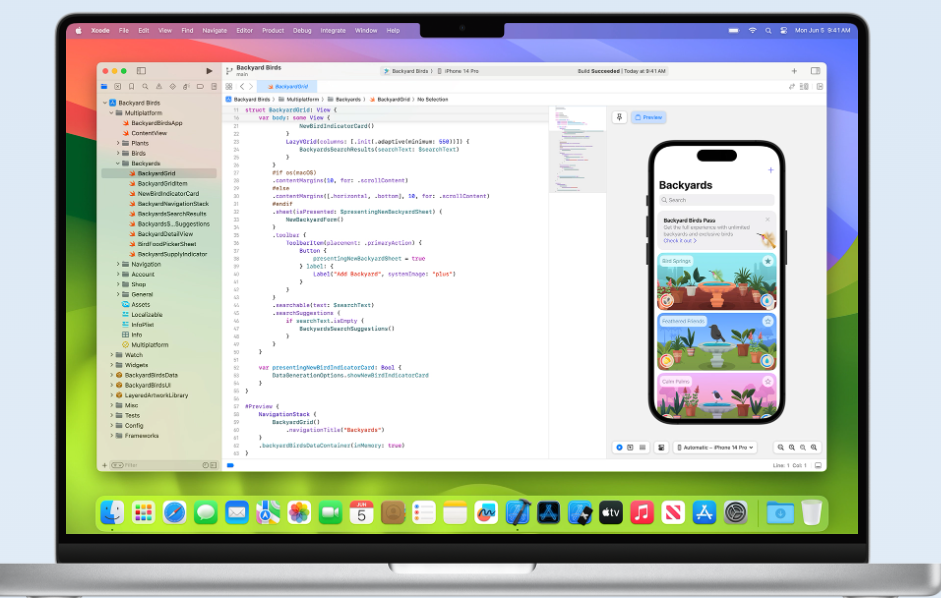The width and height of the screenshot is (941, 598).
Task: Click the zoom in canvas icon
Action: click(814, 447)
